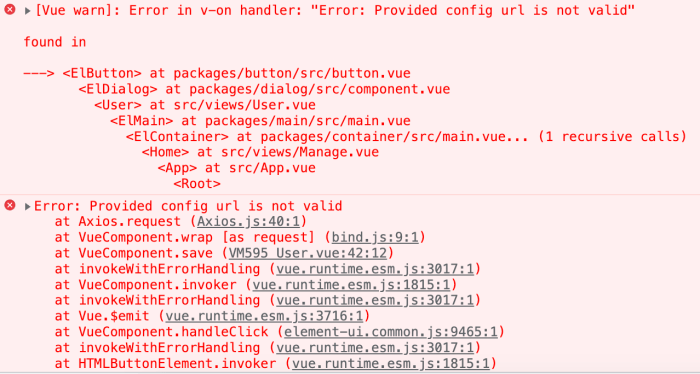This screenshot has width=700, height=374.
Task: Click the red error icon beside second Error entry
Action: [x=9, y=205]
